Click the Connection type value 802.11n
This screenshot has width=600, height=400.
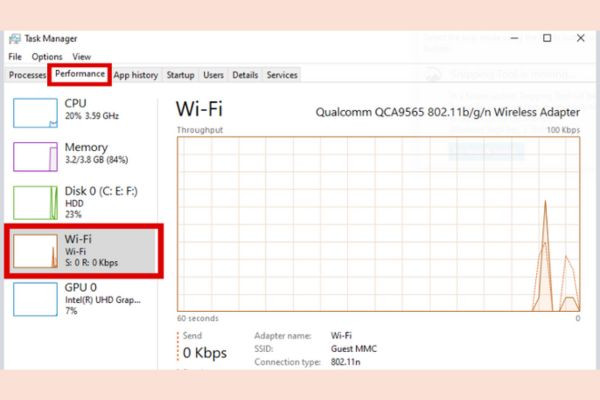345,362
